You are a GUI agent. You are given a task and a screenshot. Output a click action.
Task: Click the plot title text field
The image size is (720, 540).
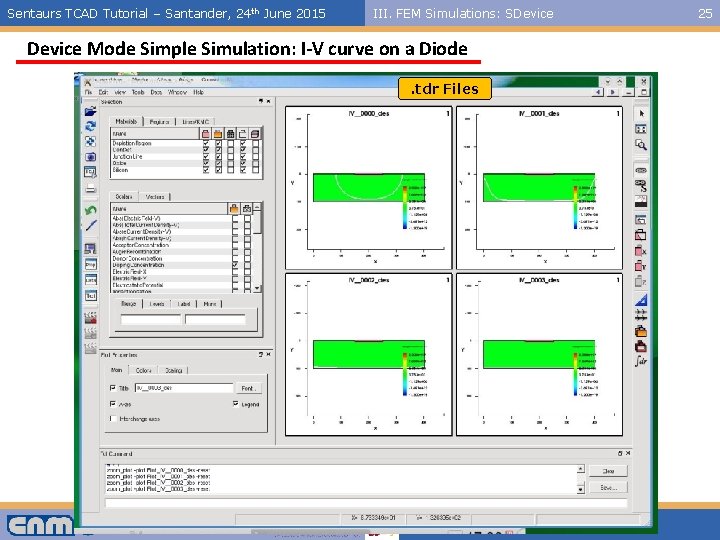pos(184,388)
